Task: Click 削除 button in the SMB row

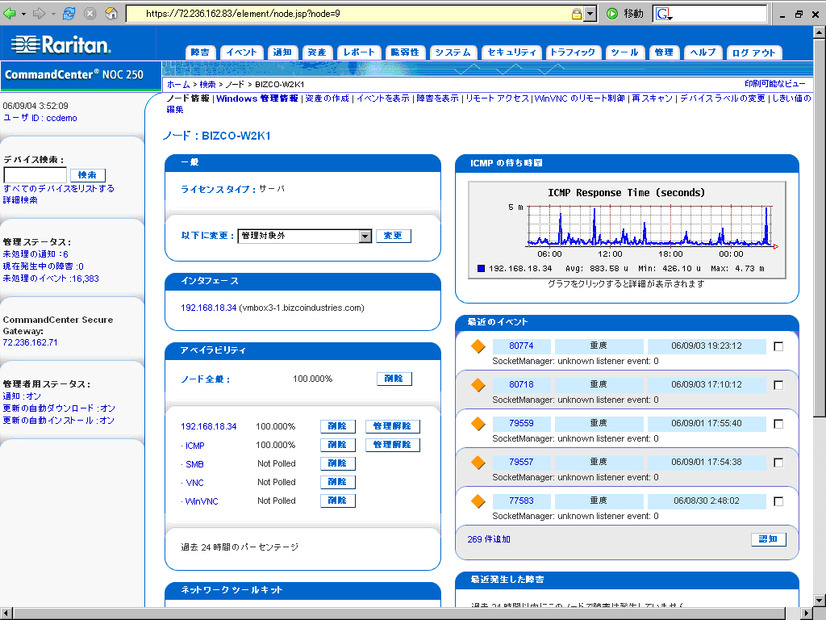Action: click(x=338, y=464)
